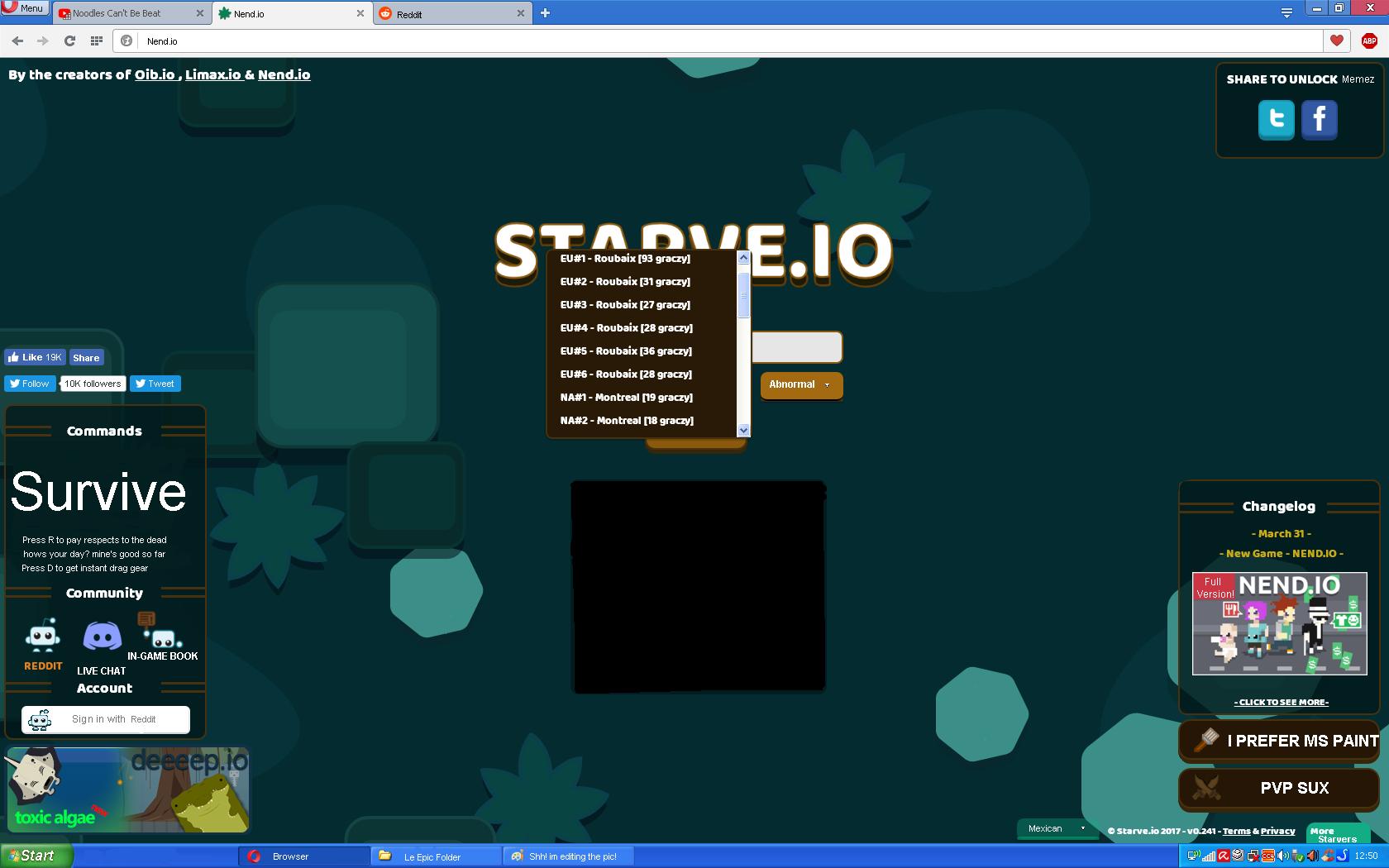Image resolution: width=1389 pixels, height=868 pixels.
Task: Select the Nend.io browser tab
Action: (291, 13)
